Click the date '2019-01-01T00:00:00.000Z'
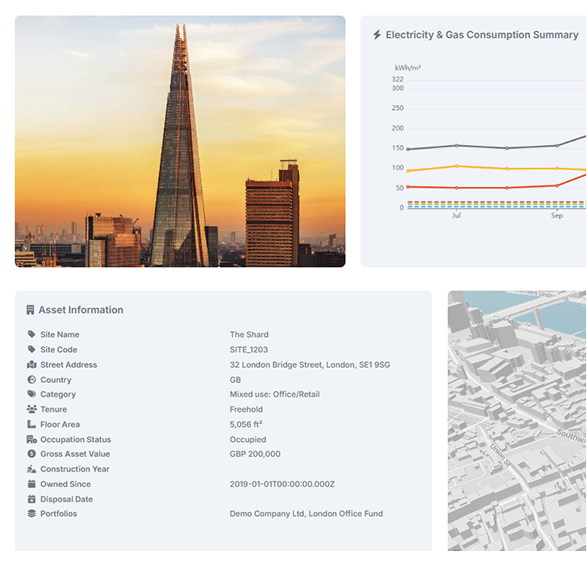 (282, 484)
